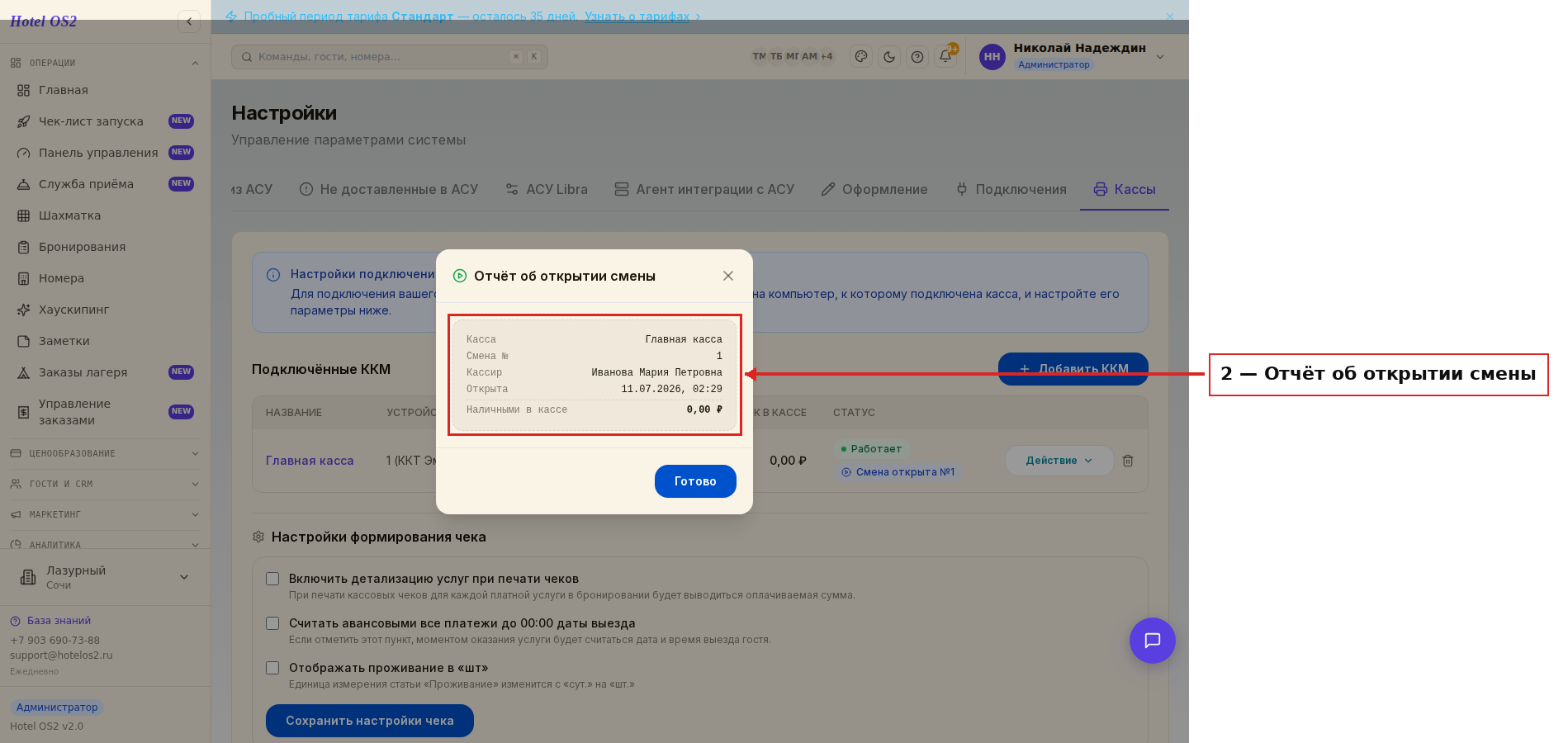Viewport: 1568px width, 743px height.
Task: Open the АСУ Libra tab
Action: (x=547, y=189)
